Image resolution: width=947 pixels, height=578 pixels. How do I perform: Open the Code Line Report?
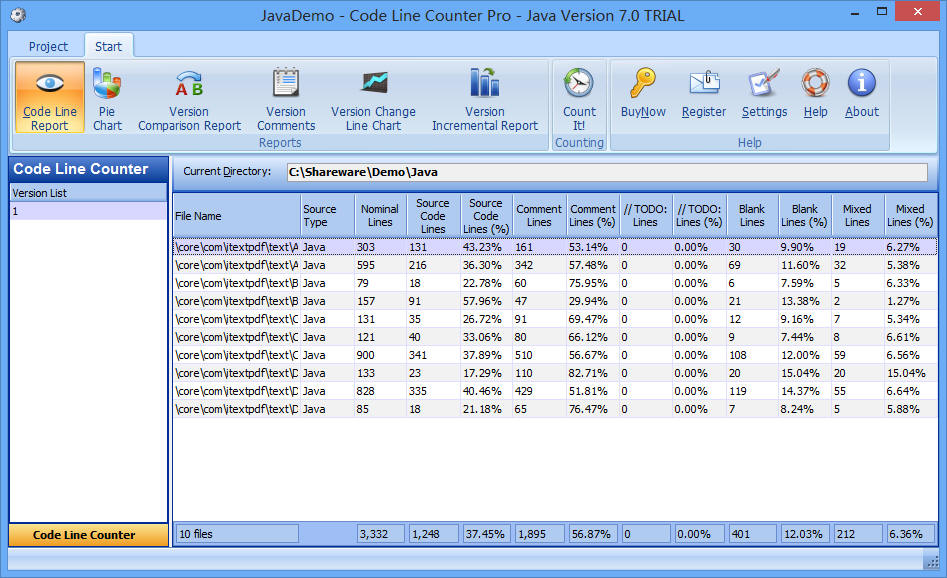(48, 97)
